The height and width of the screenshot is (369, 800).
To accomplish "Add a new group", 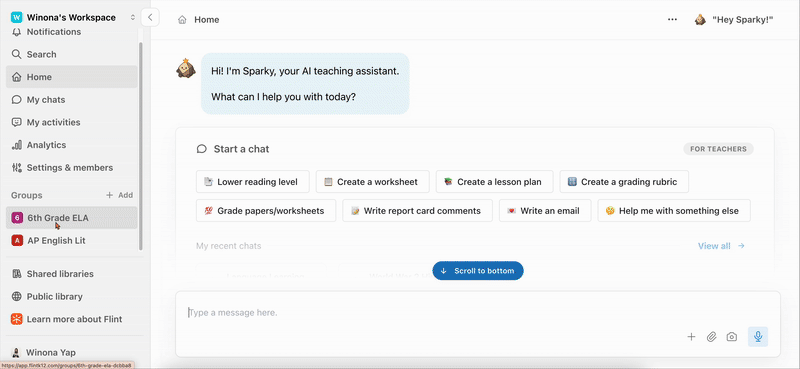I will pyautogui.click(x=119, y=195).
